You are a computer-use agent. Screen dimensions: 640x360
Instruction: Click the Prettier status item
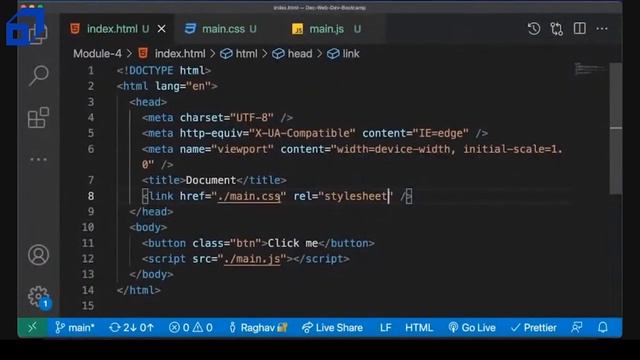click(534, 327)
